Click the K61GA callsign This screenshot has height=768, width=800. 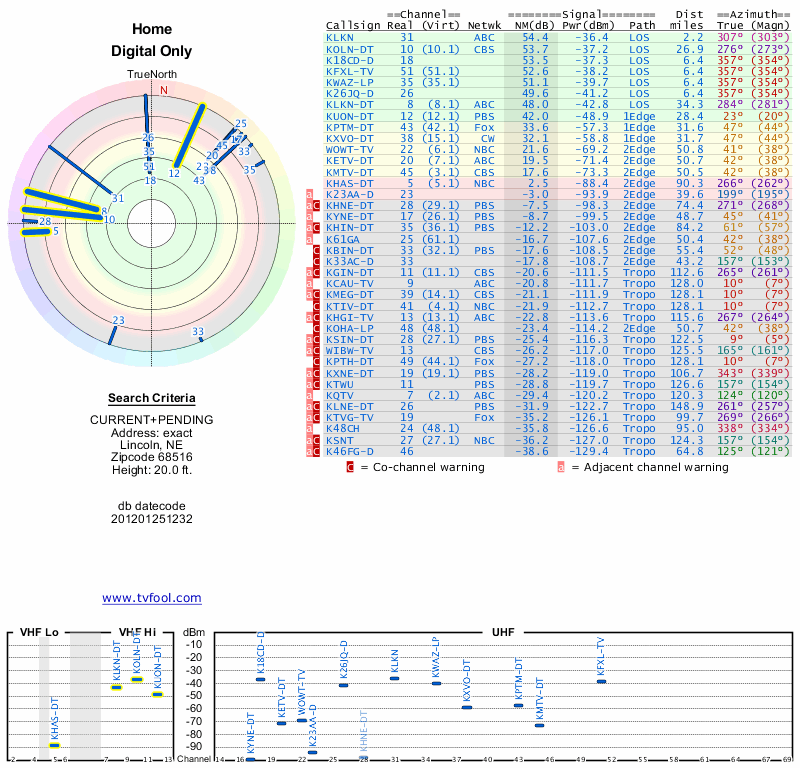(343, 239)
